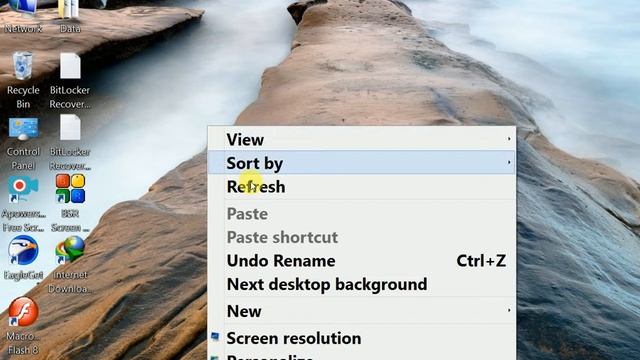Image resolution: width=640 pixels, height=360 pixels.
Task: Select Next desktop background
Action: [x=362, y=284]
